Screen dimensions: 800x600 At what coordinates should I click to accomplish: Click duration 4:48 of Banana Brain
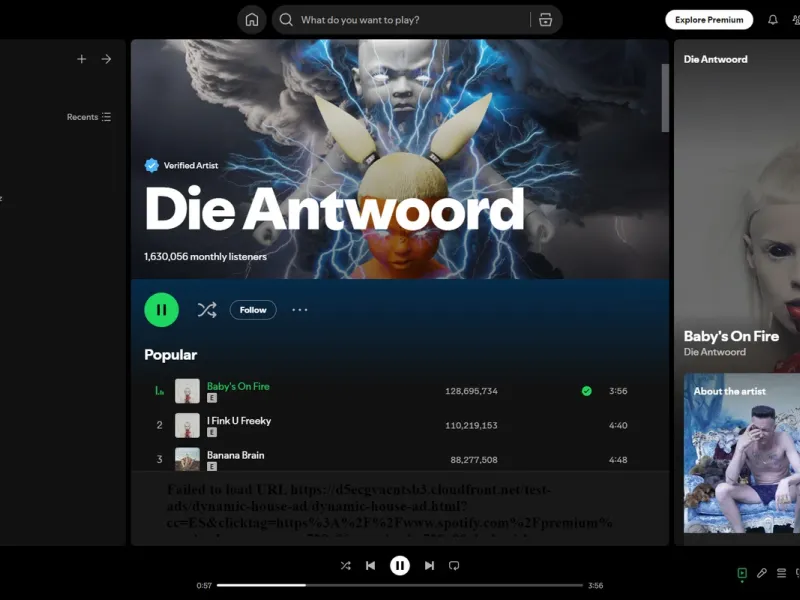point(618,460)
